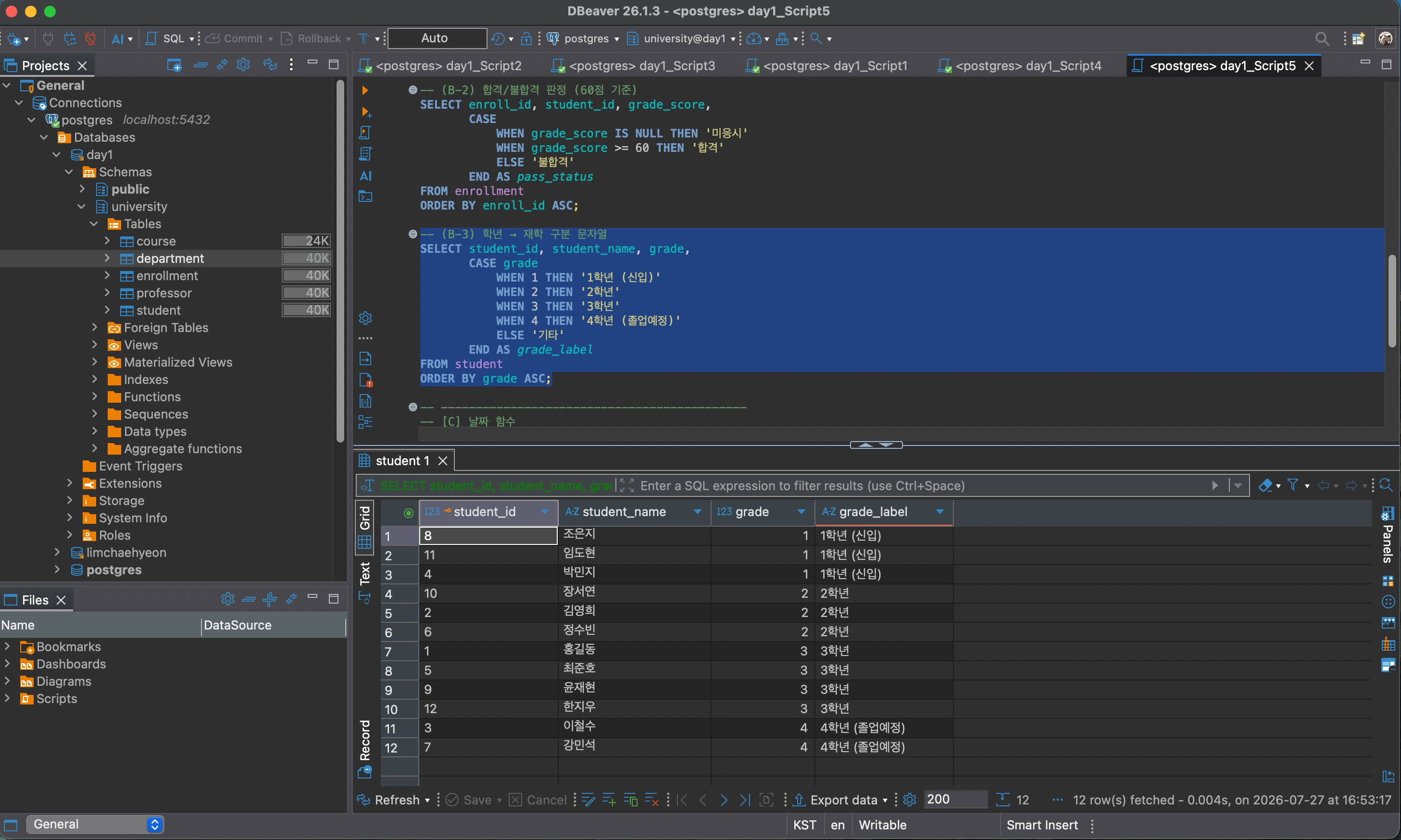Viewport: 1401px width, 840px height.
Task: Open student_id column filter dropdown arrow
Action: click(x=545, y=512)
